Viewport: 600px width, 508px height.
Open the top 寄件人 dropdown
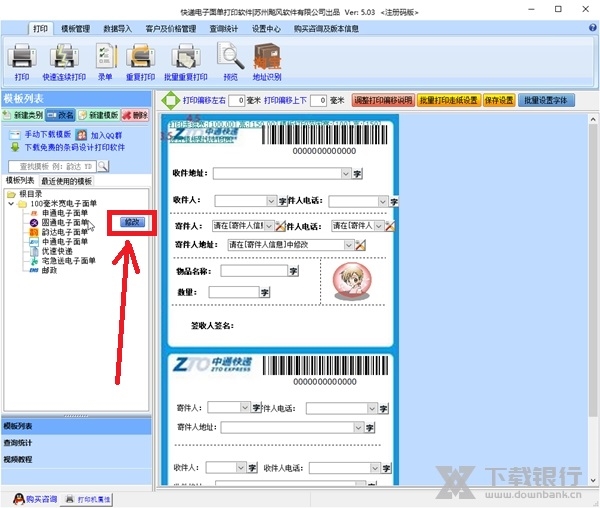(x=269, y=226)
